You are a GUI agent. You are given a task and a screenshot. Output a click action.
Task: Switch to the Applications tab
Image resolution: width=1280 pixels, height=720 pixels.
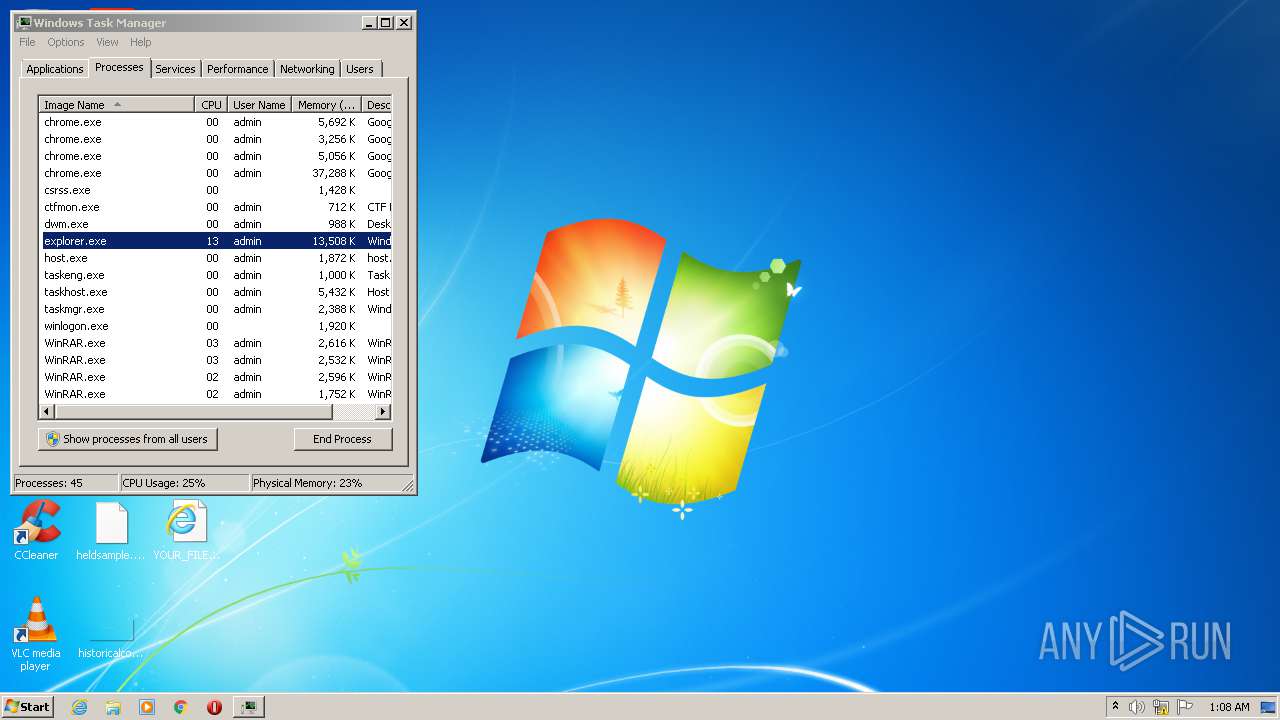(55, 69)
